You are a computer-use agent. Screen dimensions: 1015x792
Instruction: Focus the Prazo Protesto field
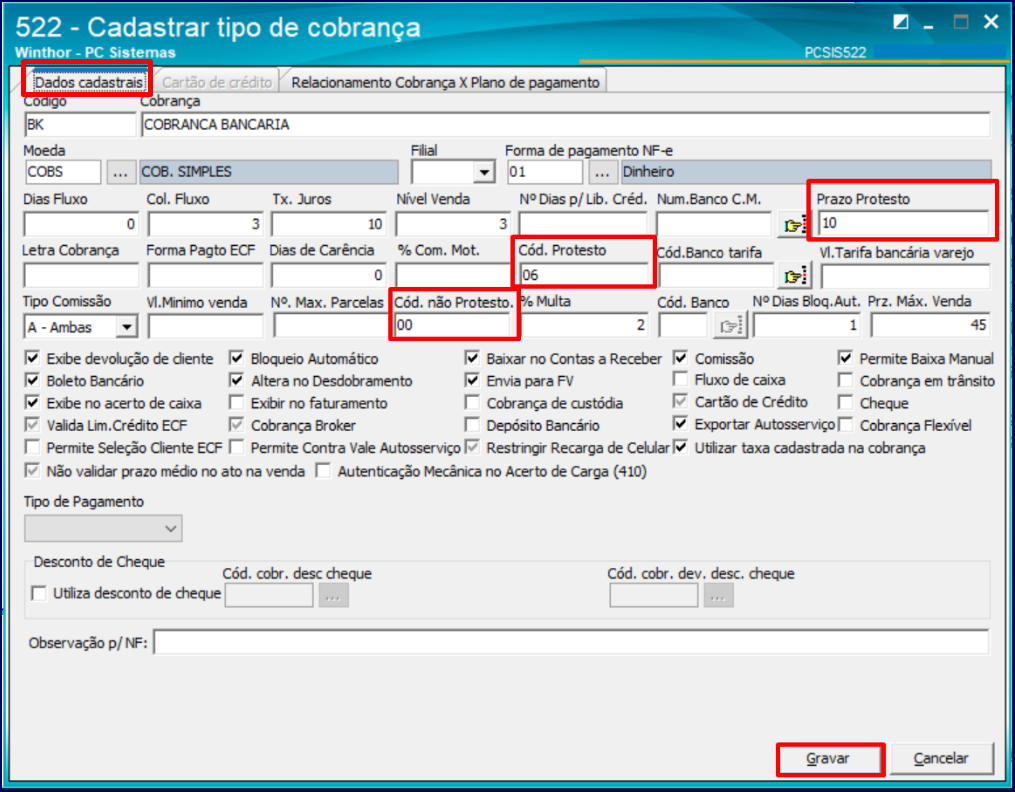click(x=903, y=223)
